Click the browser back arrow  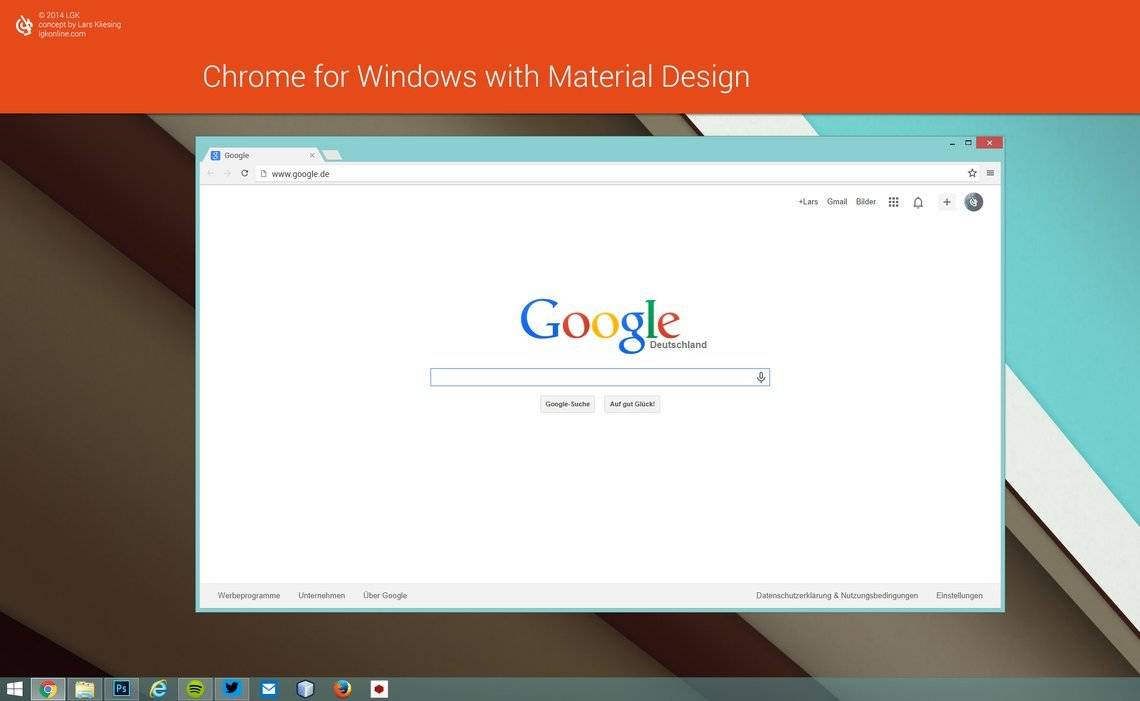(x=210, y=173)
